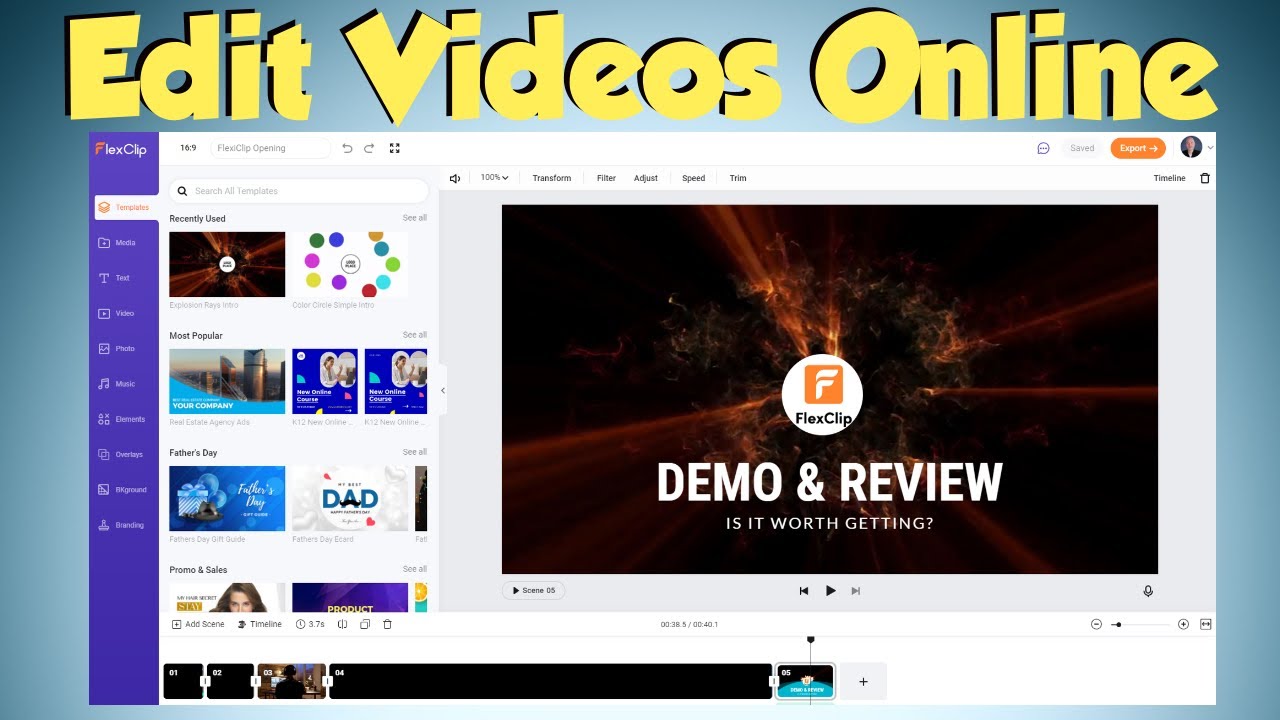Select the Elements sidebar icon
Screen dimensions: 1280x720
[x=123, y=418]
